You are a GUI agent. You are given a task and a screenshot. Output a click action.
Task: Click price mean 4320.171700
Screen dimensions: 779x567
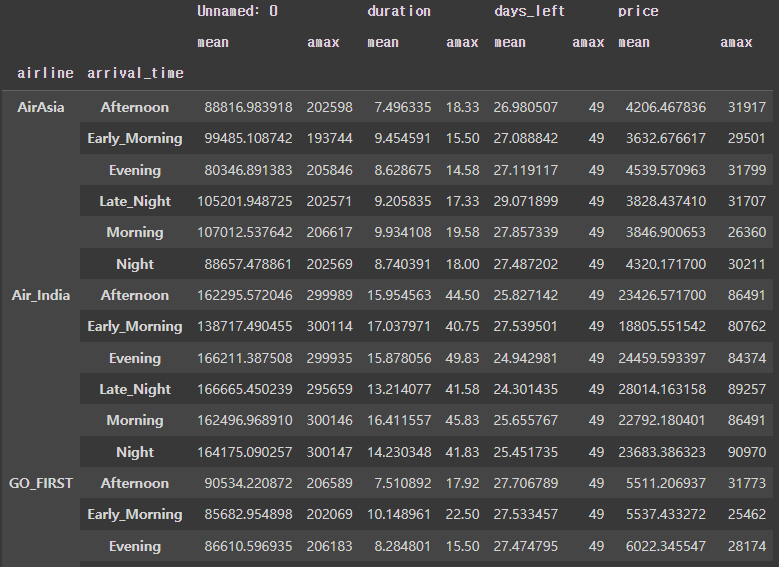click(666, 264)
